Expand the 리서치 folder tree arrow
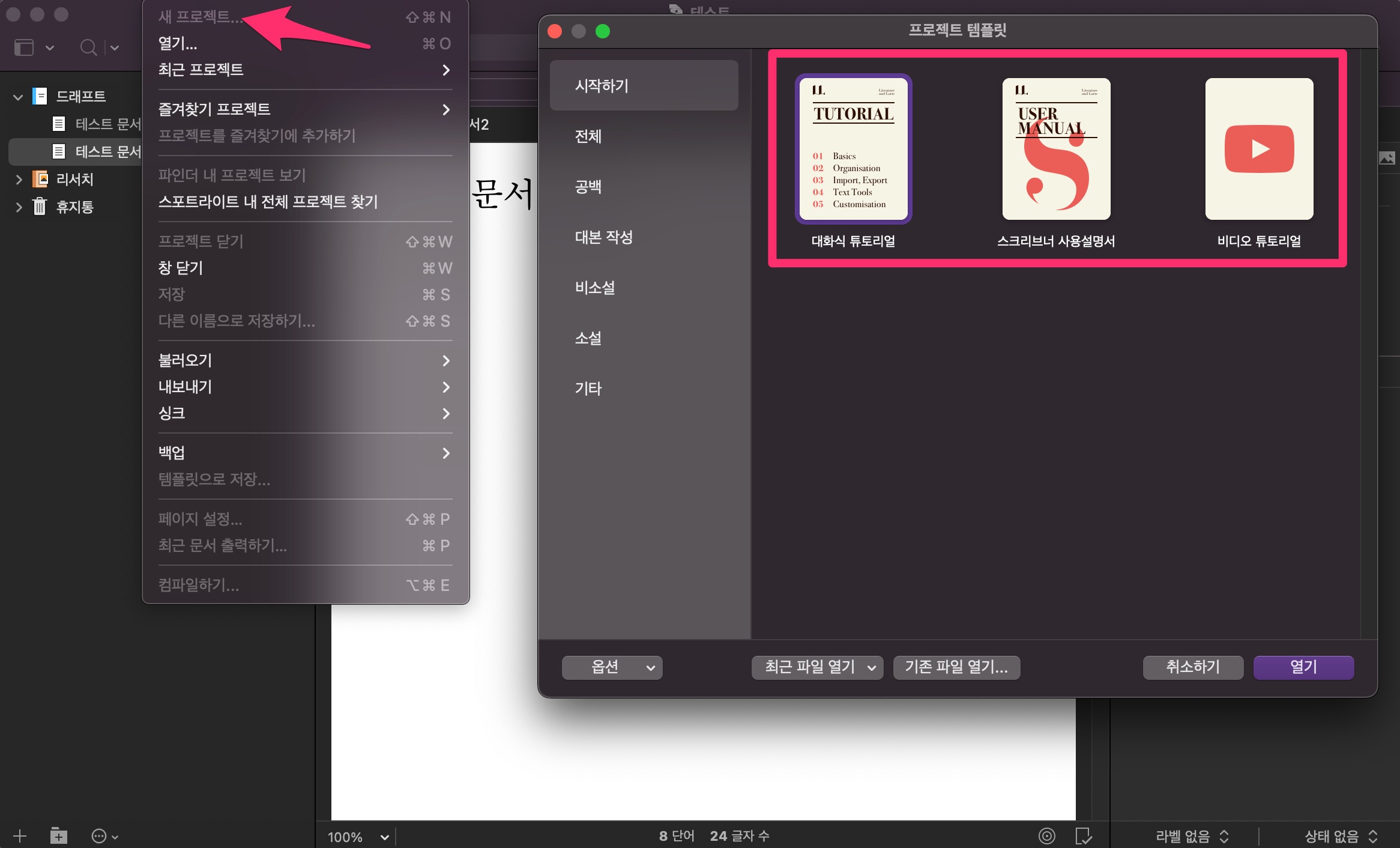1400x848 pixels. tap(19, 179)
